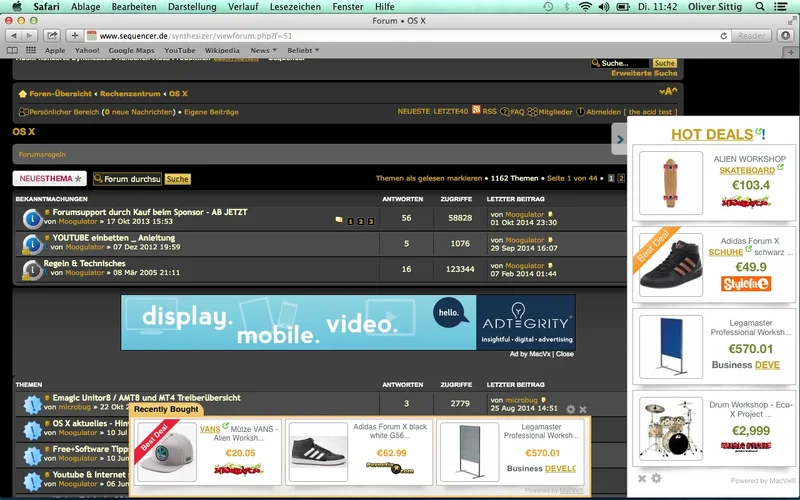This screenshot has width=800, height=500.
Task: Open the Apple menu
Action: [x=17, y=7]
